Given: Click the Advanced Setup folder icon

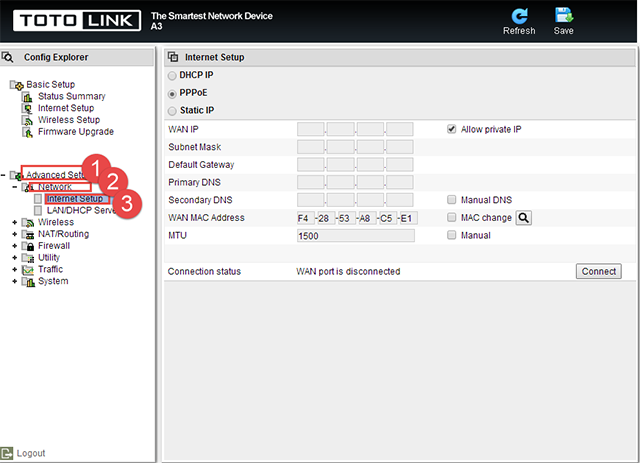Looking at the screenshot, I should click(16, 176).
